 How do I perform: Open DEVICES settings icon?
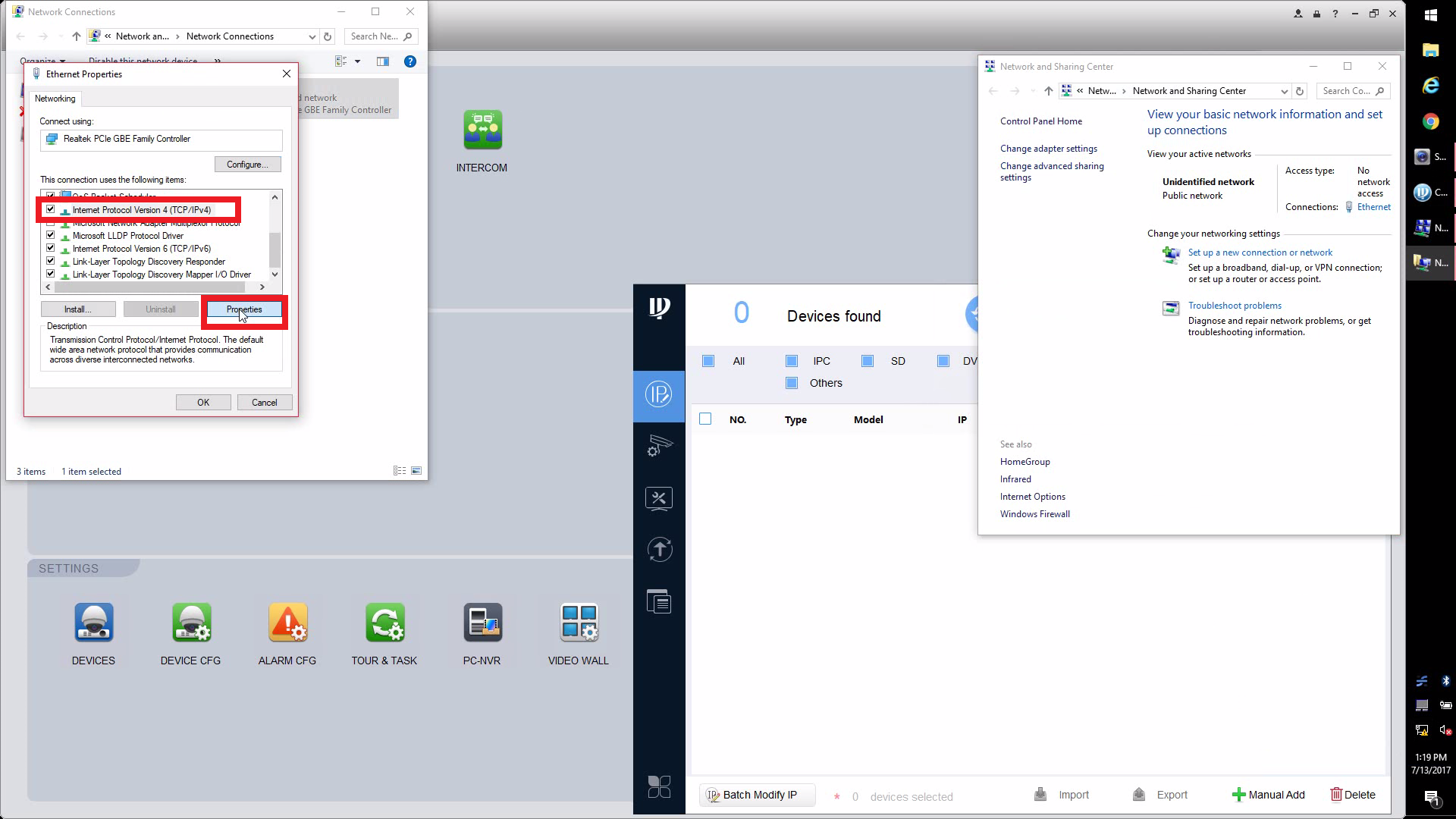click(x=94, y=623)
